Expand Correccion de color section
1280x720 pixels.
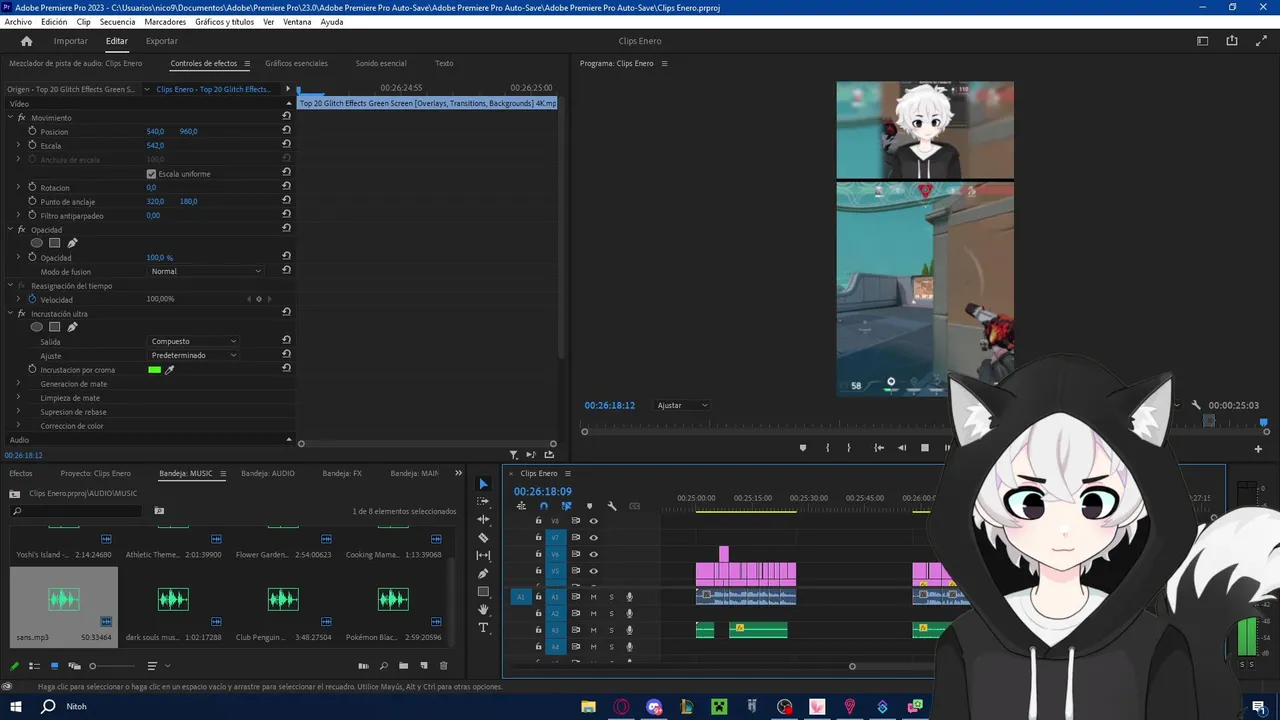click(x=18, y=426)
